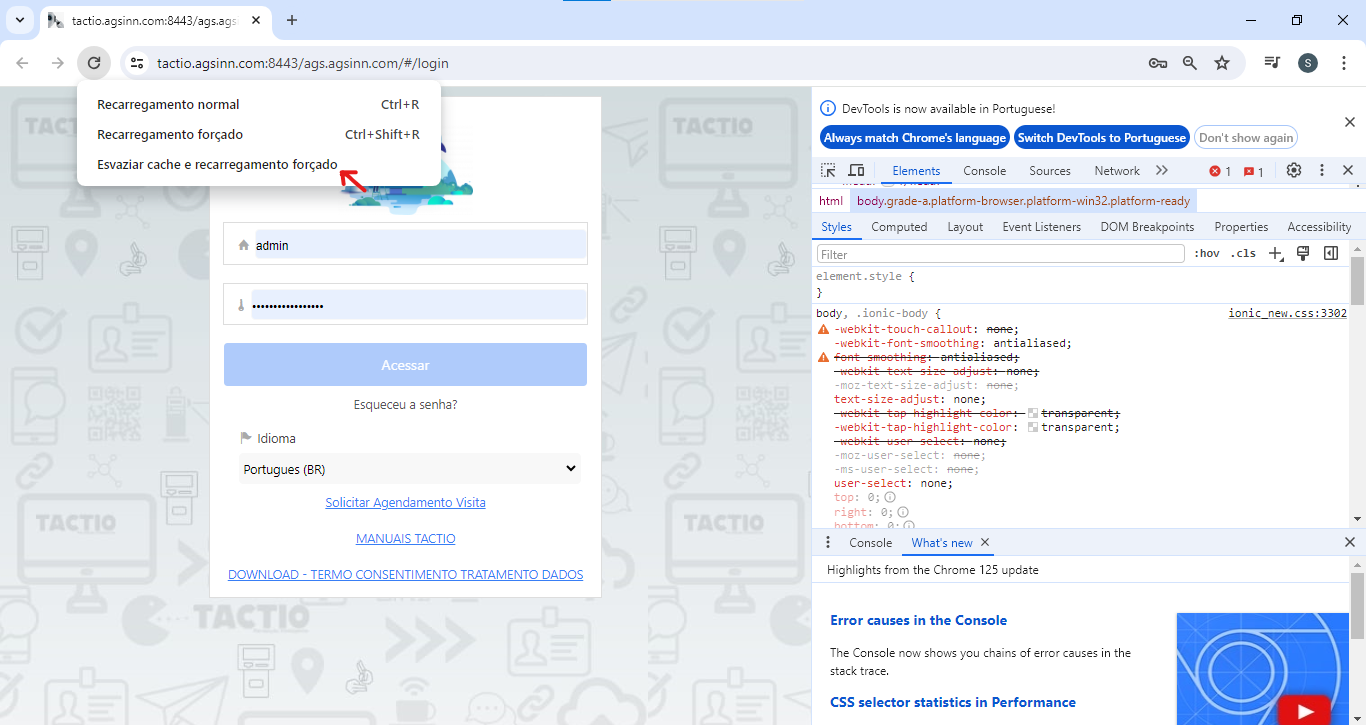Expand more DevTools tabs chevron
This screenshot has width=1366, height=725.
pos(1161,171)
